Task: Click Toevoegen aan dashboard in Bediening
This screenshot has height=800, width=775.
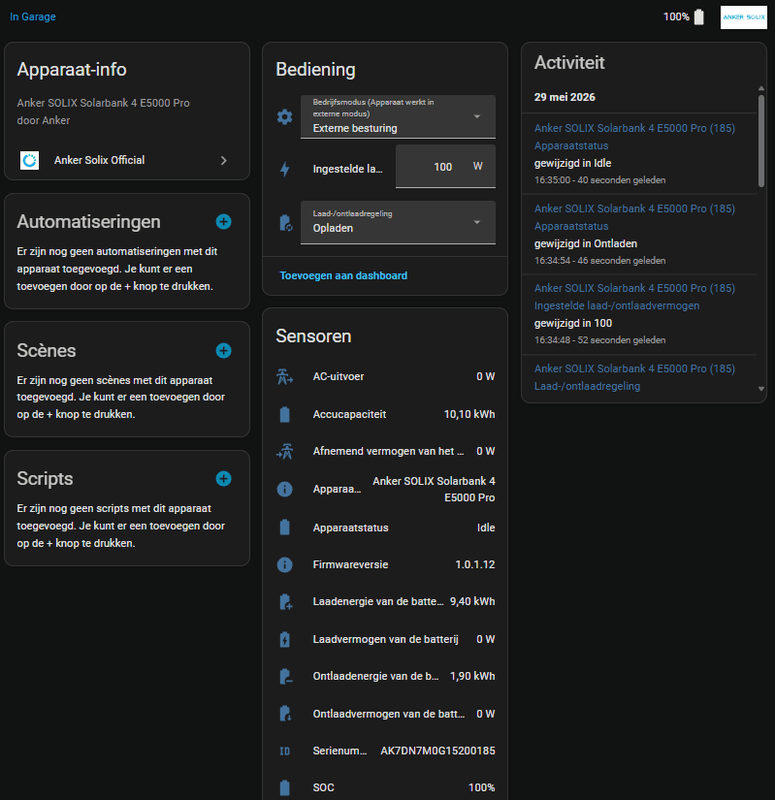Action: tap(343, 276)
